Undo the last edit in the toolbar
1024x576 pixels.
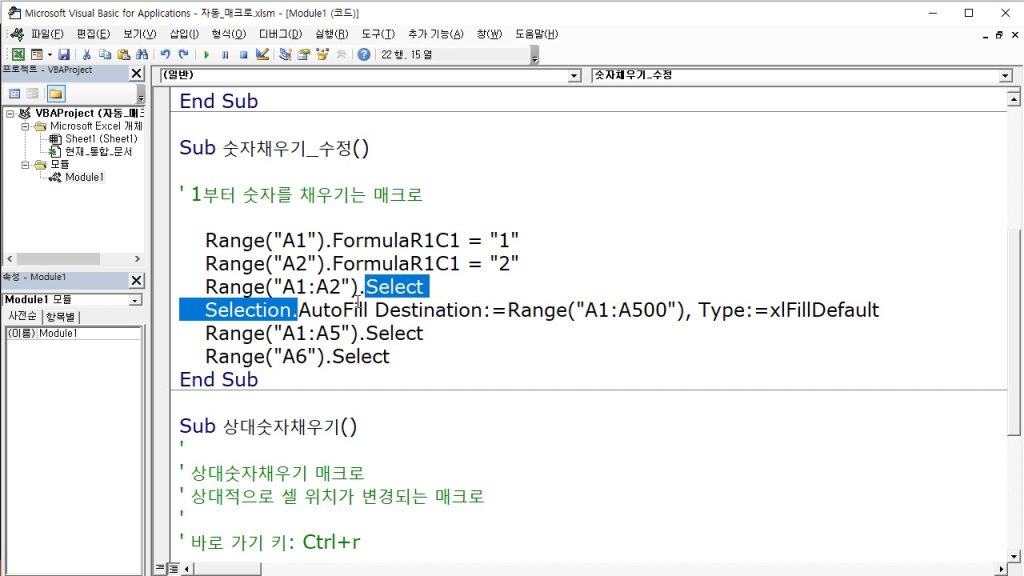tap(166, 54)
